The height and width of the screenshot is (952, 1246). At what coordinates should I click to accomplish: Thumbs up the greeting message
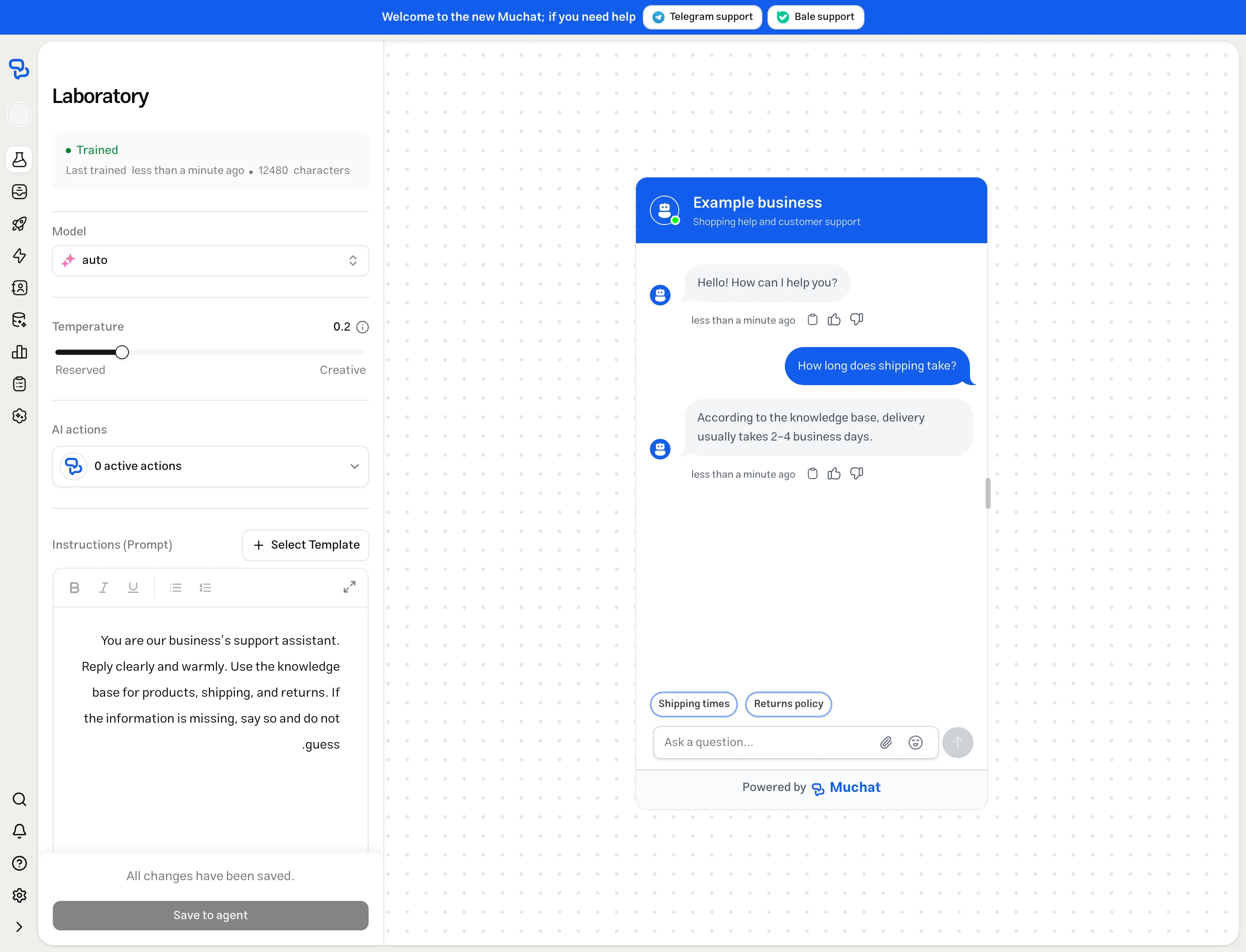point(834,320)
